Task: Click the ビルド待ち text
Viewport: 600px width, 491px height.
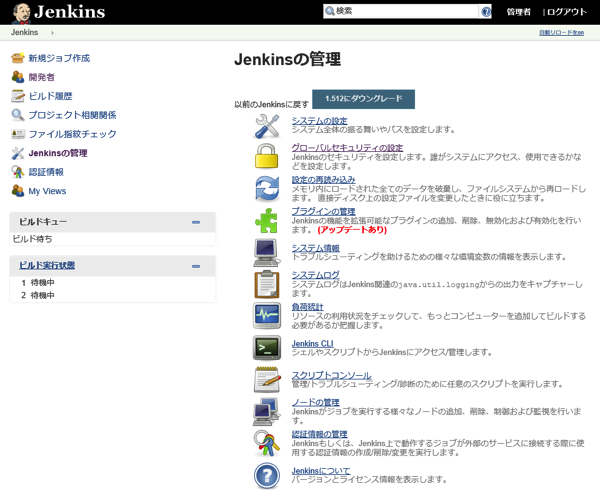Action: coord(33,239)
